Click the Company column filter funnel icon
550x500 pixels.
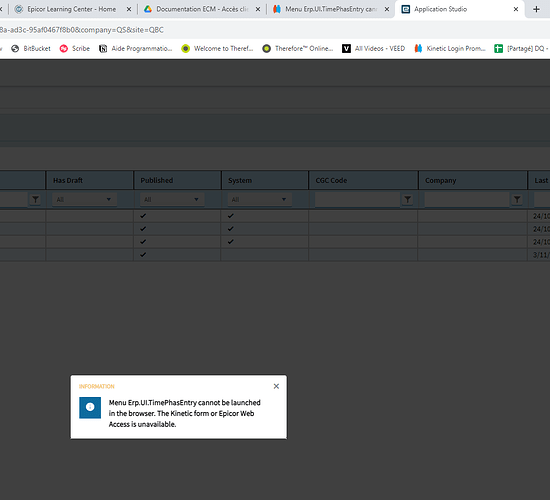point(517,200)
